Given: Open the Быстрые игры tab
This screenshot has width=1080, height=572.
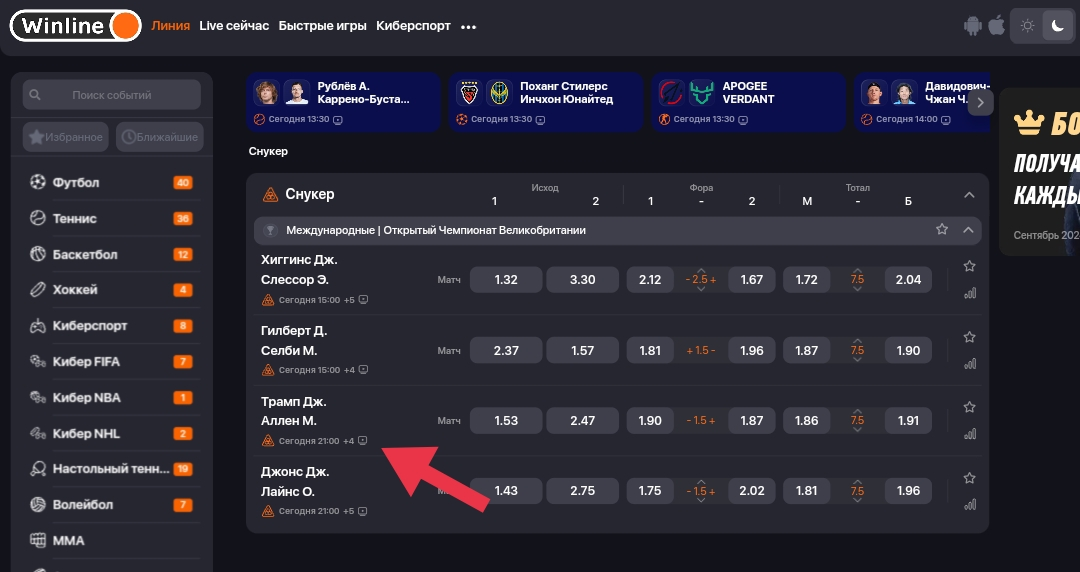Looking at the screenshot, I should [322, 26].
